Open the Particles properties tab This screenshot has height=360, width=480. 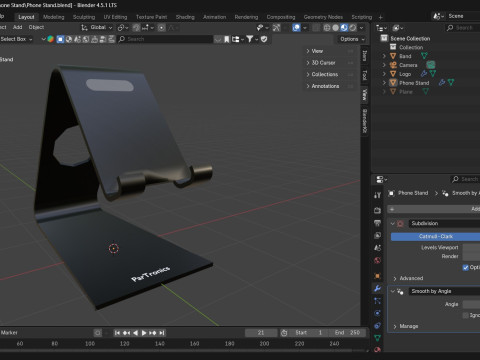[x=377, y=301]
